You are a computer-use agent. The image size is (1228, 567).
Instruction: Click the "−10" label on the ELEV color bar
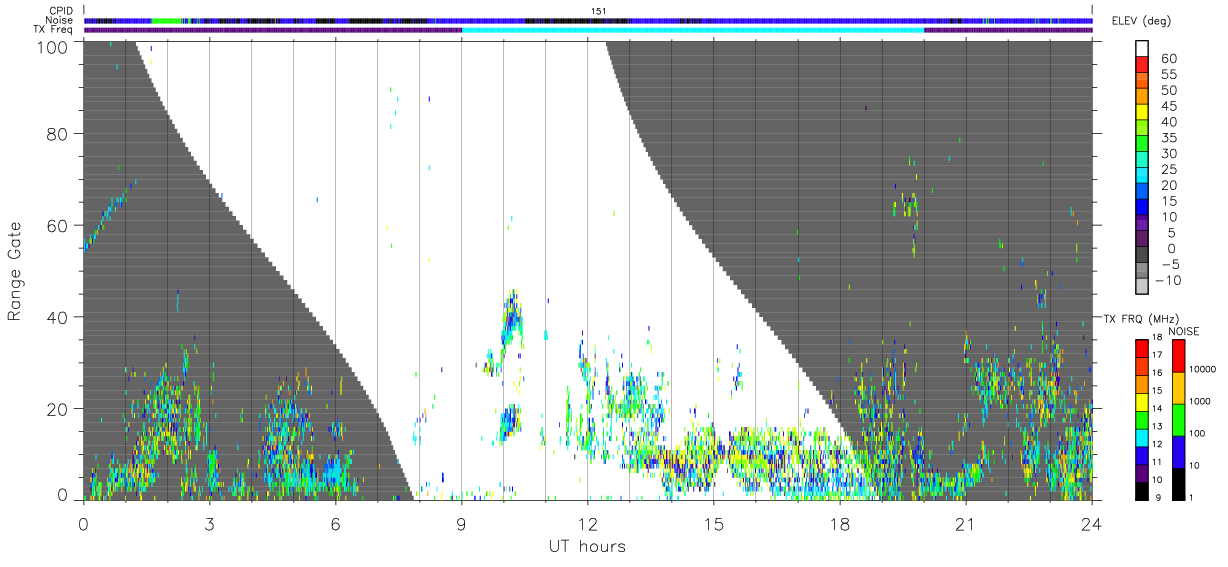pyautogui.click(x=1166, y=281)
